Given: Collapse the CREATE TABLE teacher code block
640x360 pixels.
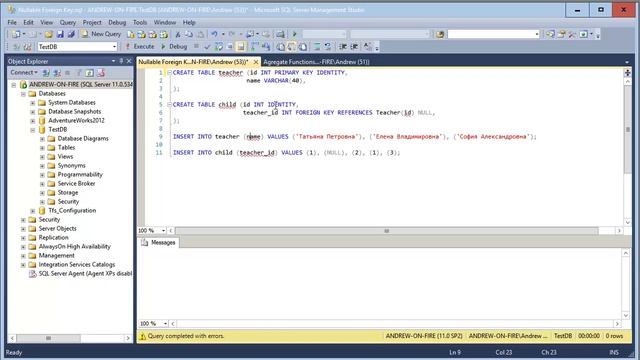Looking at the screenshot, I should click(169, 73).
